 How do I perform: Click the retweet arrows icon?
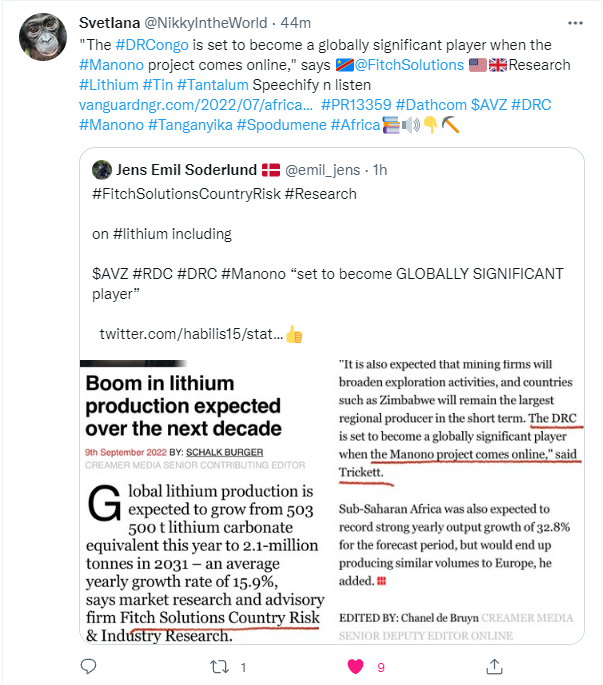tap(219, 667)
